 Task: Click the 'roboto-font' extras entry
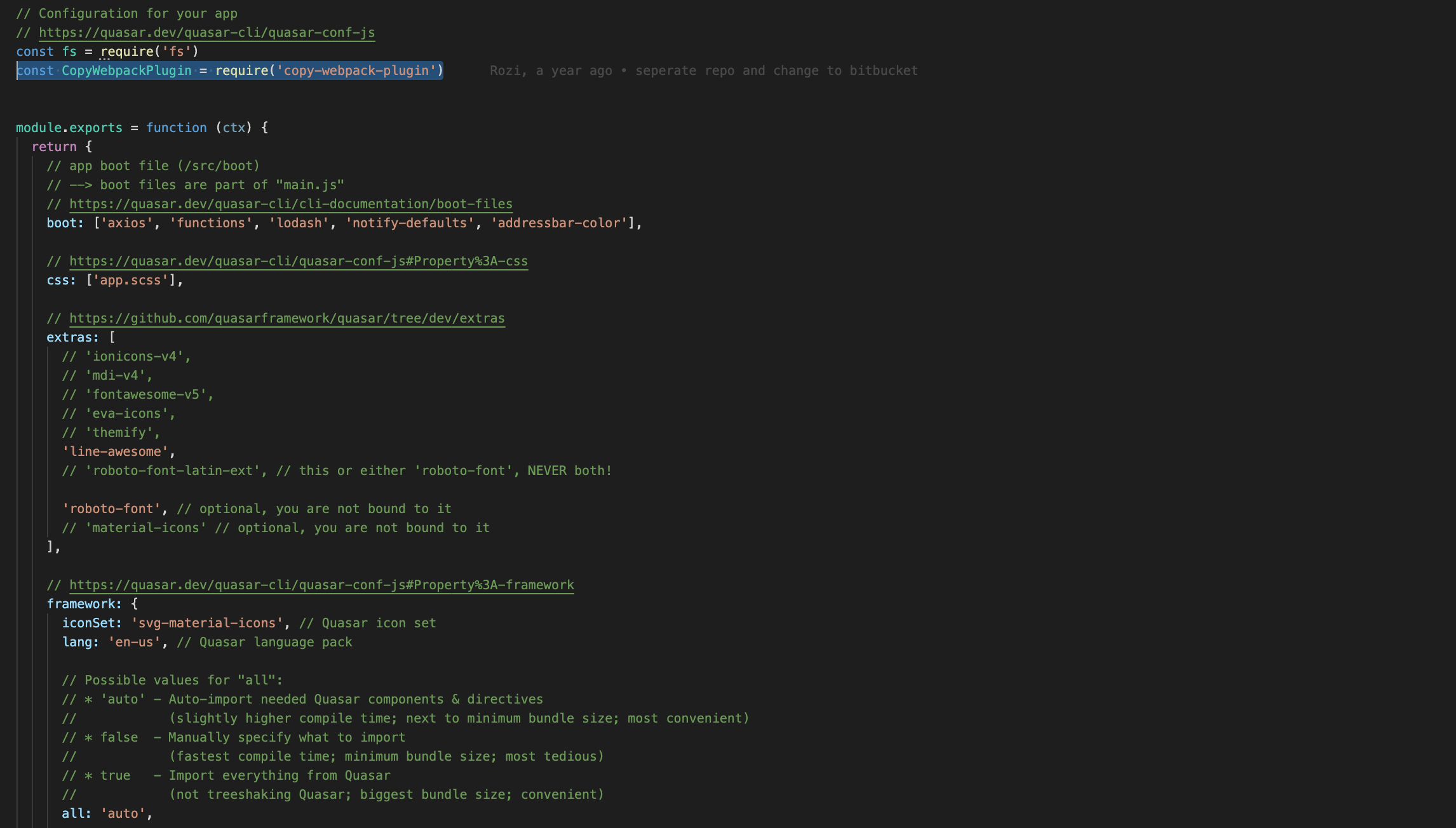[111, 509]
